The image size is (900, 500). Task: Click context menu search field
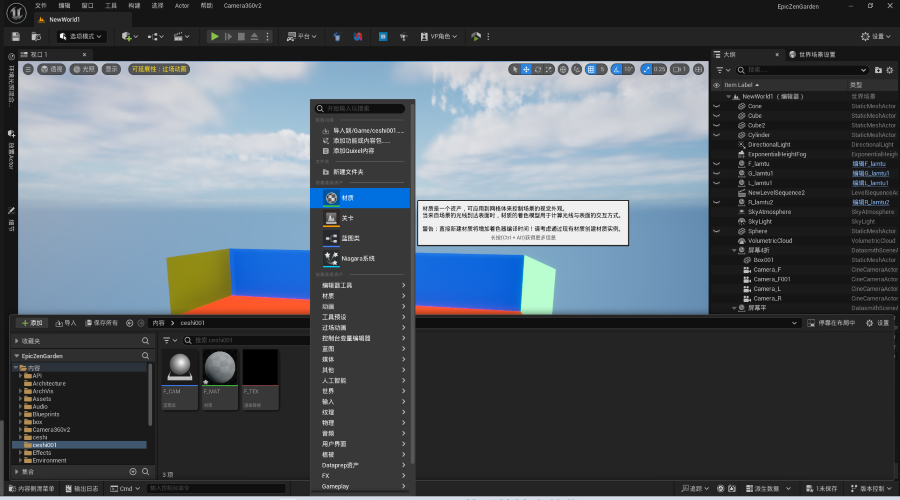(x=360, y=108)
